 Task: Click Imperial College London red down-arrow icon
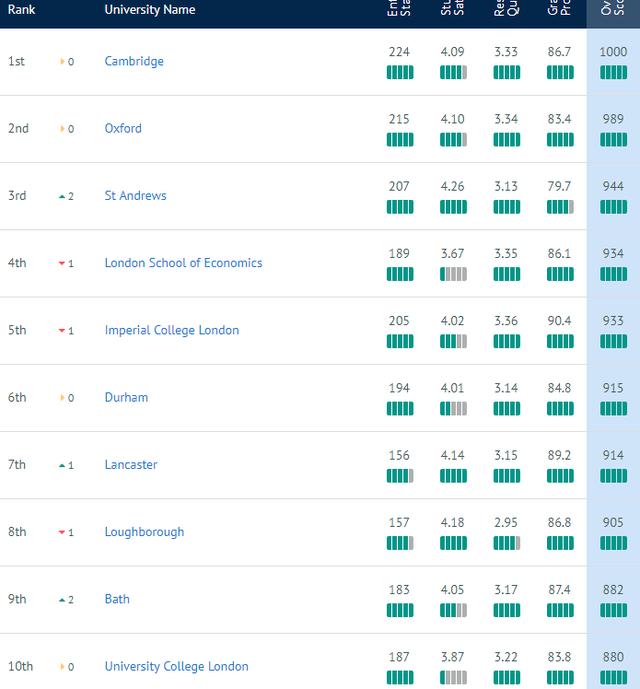(62, 331)
